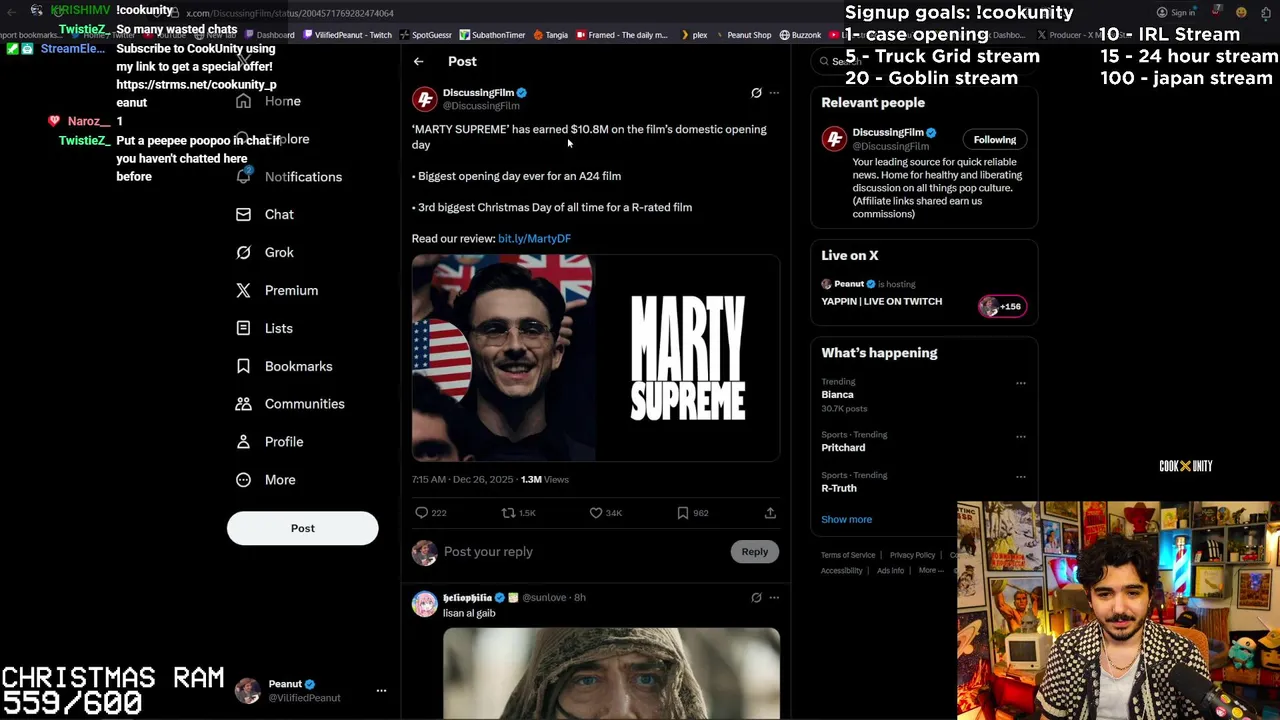Screen dimensions: 1280x720
Task: Click the 1.3M Views count
Action: point(544,480)
